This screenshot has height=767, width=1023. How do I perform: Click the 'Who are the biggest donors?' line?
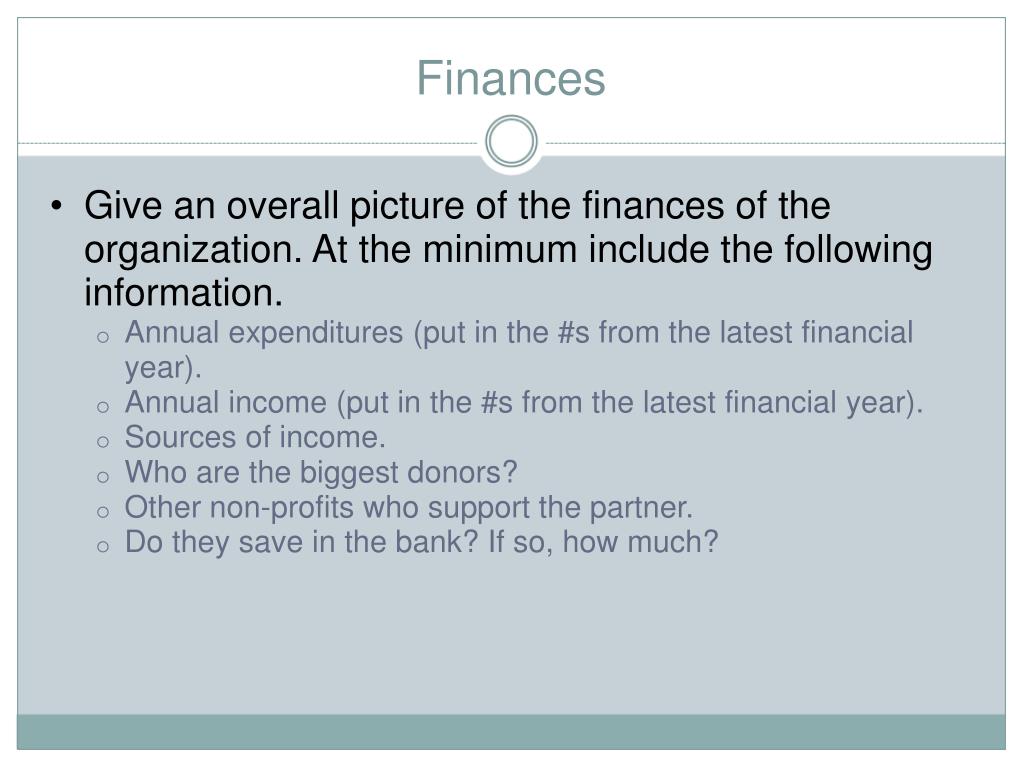(321, 472)
